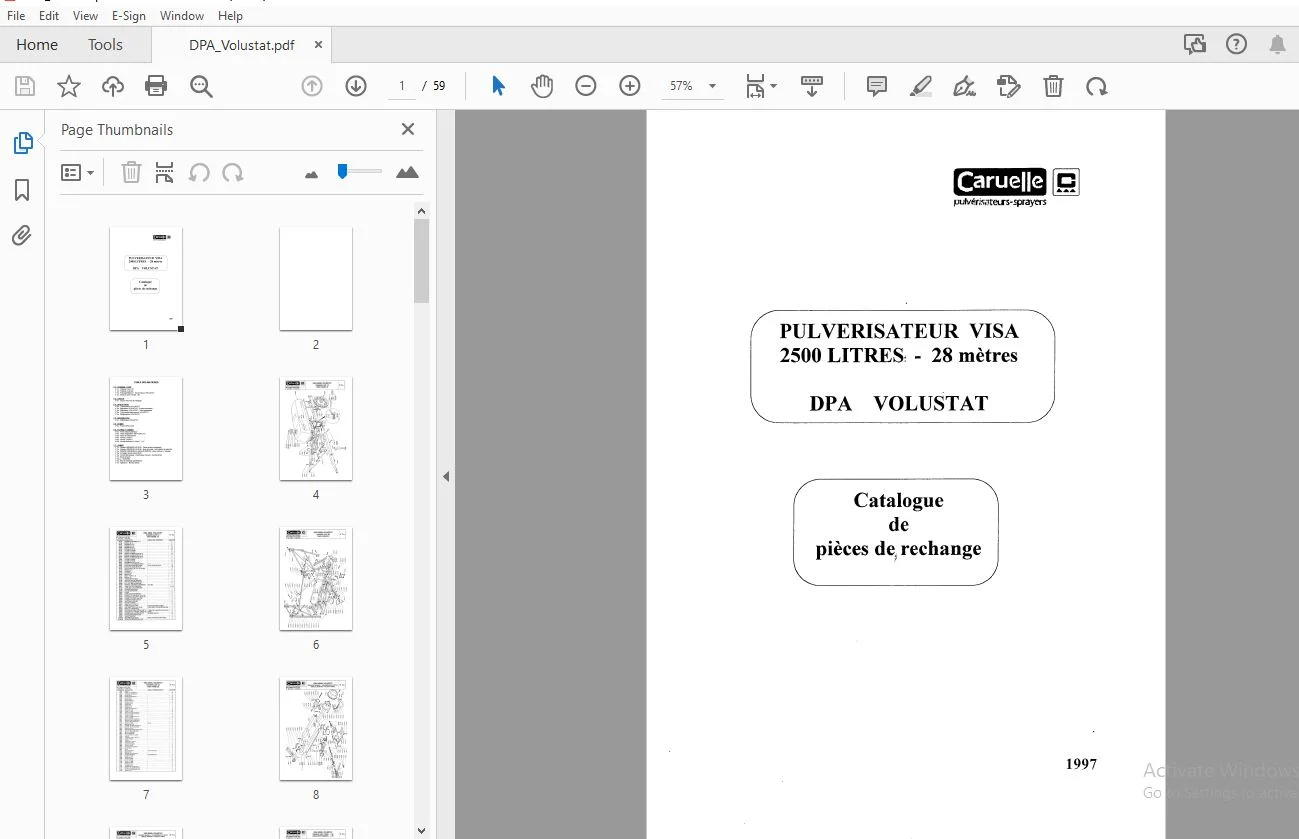Expand the thumbnails options menu dropdown
Image resolution: width=1299 pixels, height=839 pixels.
[x=78, y=172]
